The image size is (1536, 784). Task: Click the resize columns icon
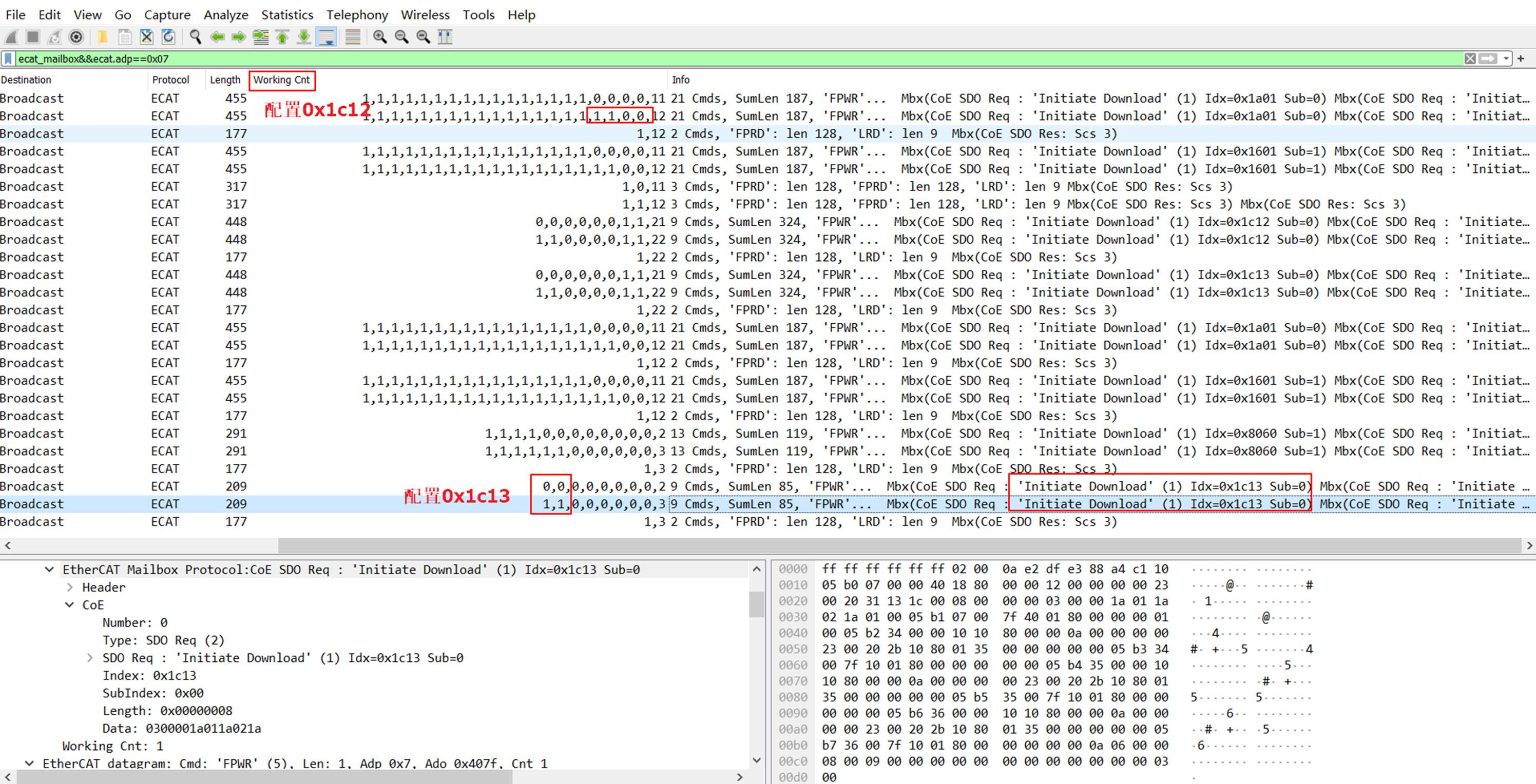pyautogui.click(x=445, y=37)
